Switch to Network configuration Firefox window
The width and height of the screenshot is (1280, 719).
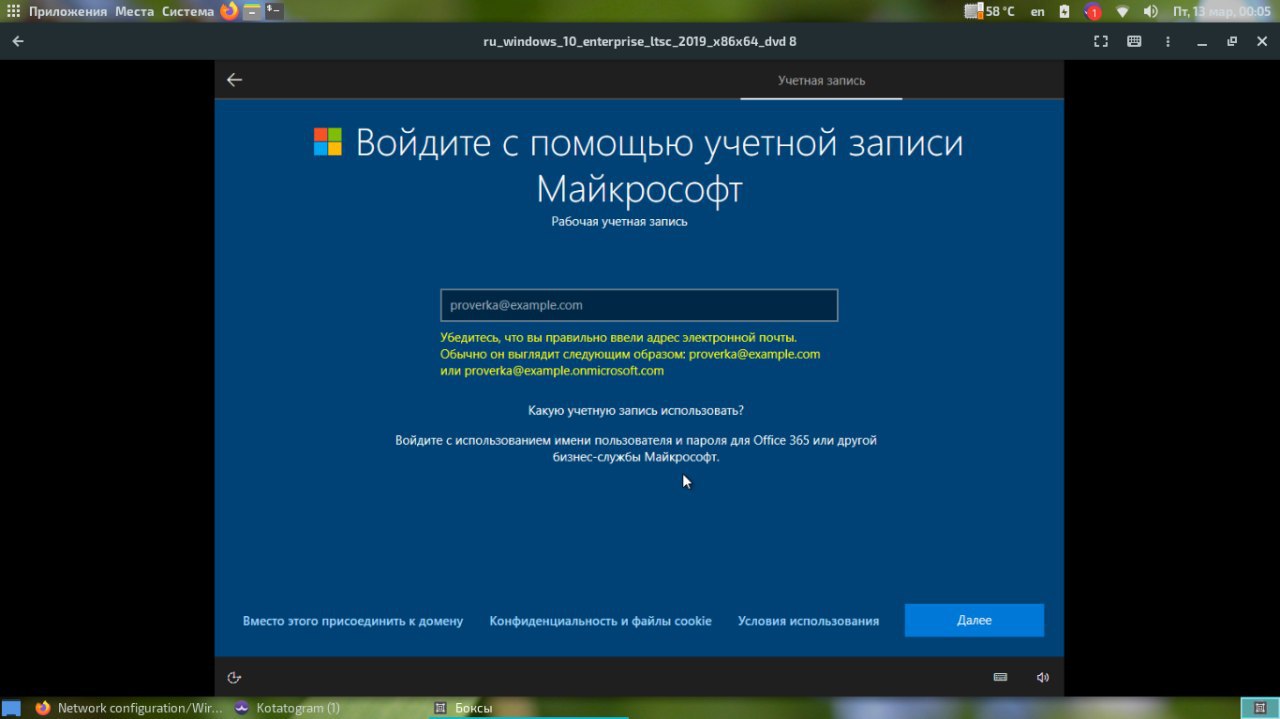pyautogui.click(x=128, y=708)
